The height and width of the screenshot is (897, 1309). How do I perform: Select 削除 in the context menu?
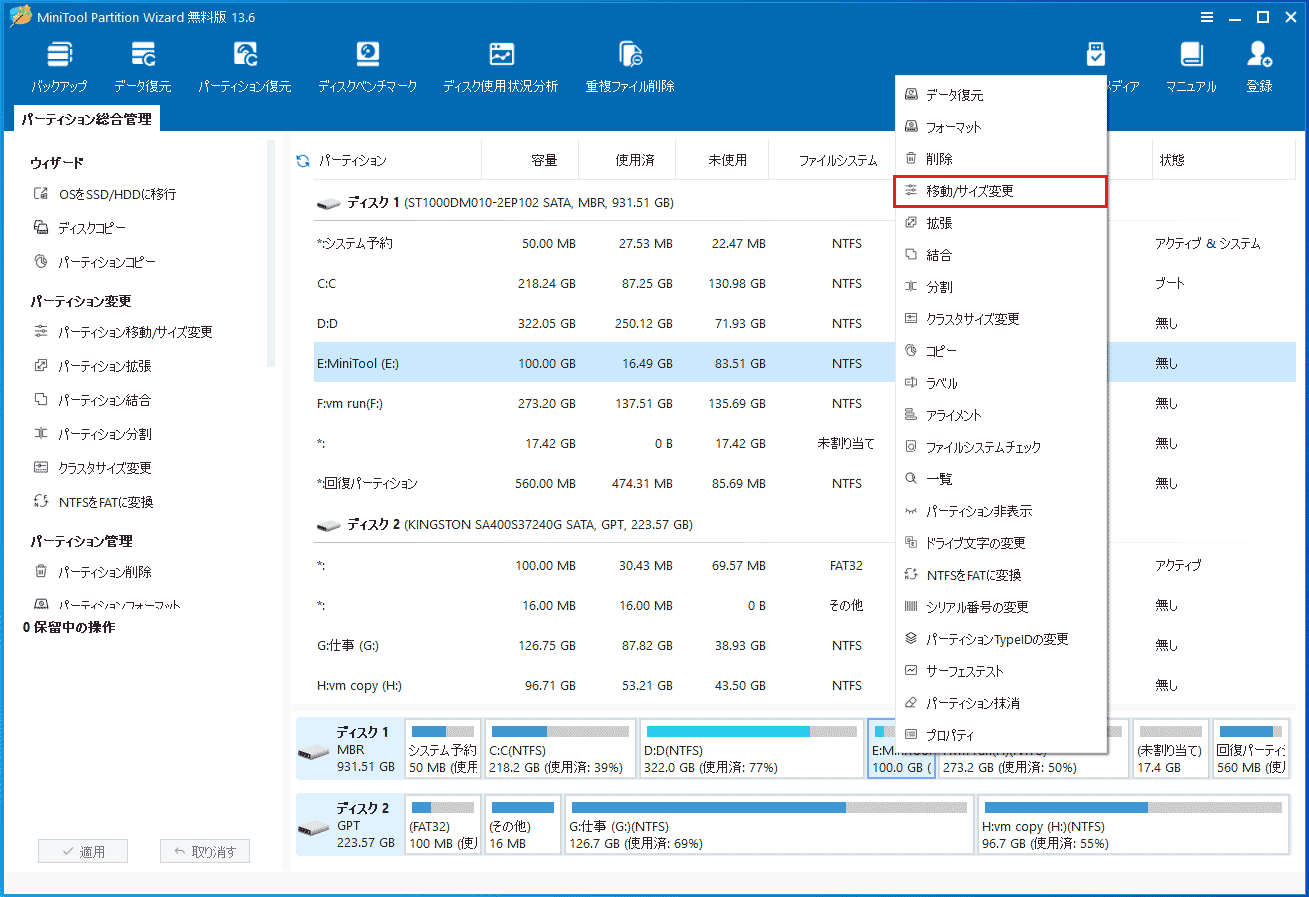click(1001, 159)
